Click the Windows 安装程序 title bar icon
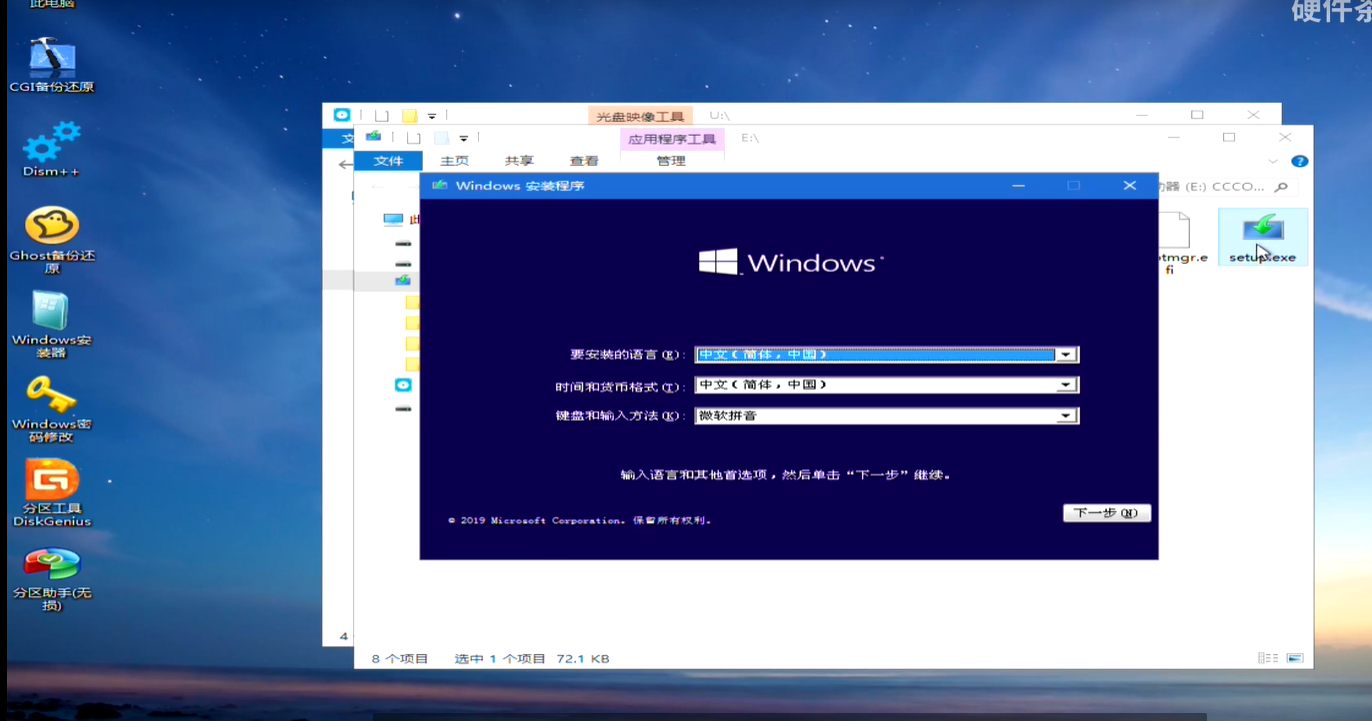The image size is (1372, 721). [x=438, y=185]
